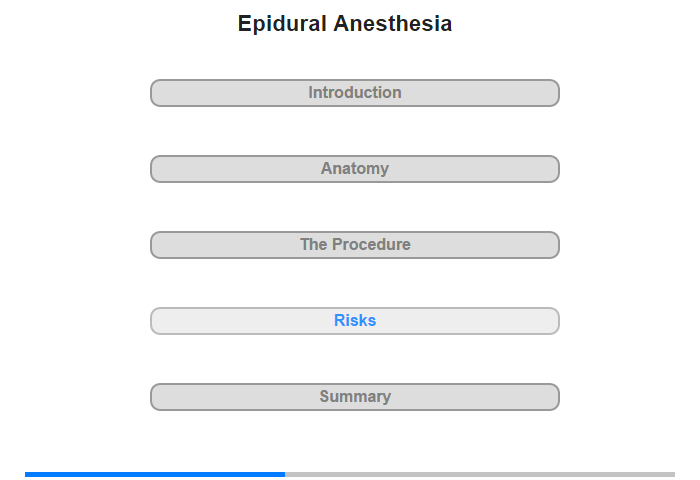
Task: Go to the Summary section
Action: click(355, 397)
